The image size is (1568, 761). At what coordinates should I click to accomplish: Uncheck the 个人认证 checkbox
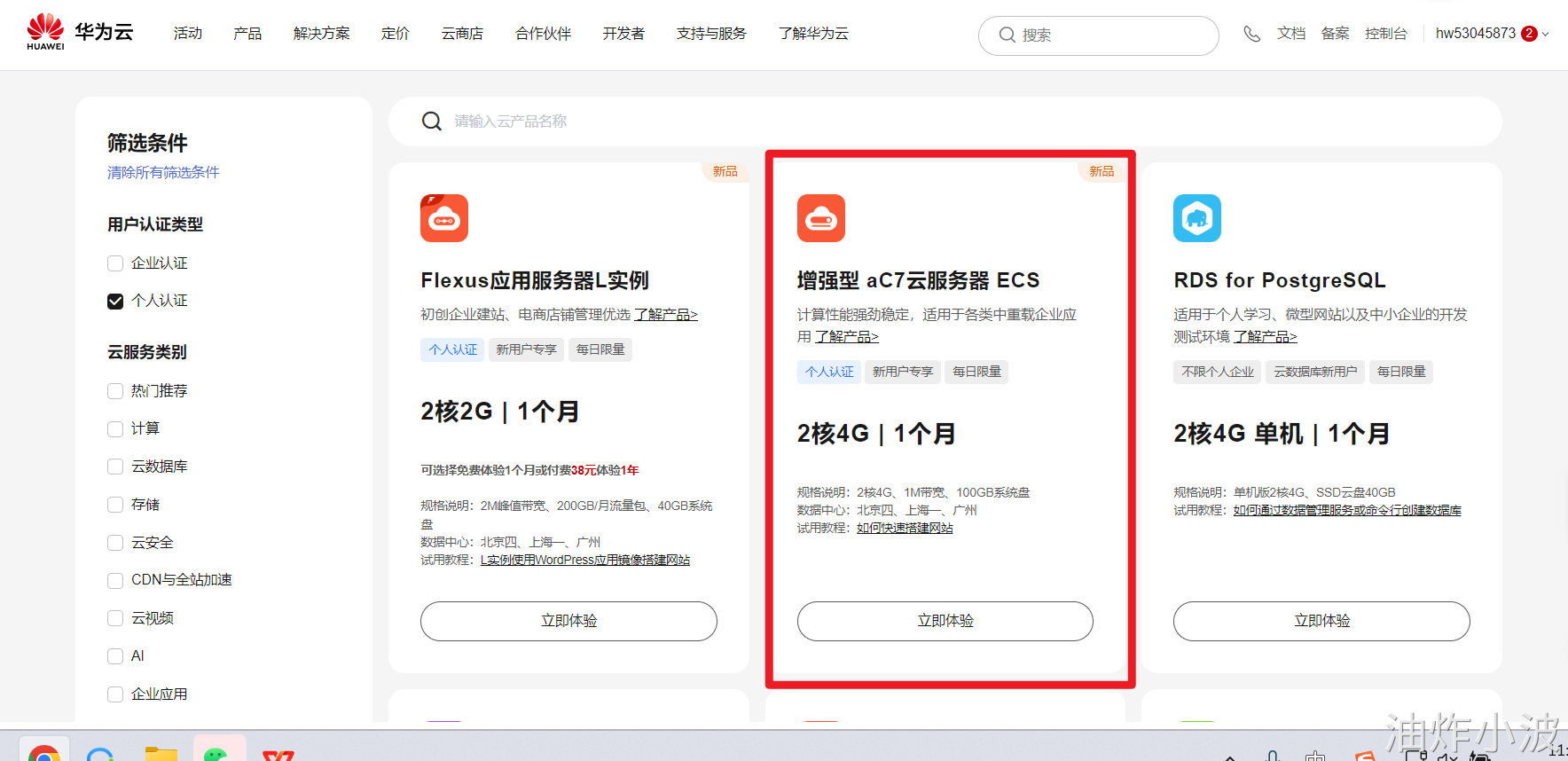click(x=115, y=302)
